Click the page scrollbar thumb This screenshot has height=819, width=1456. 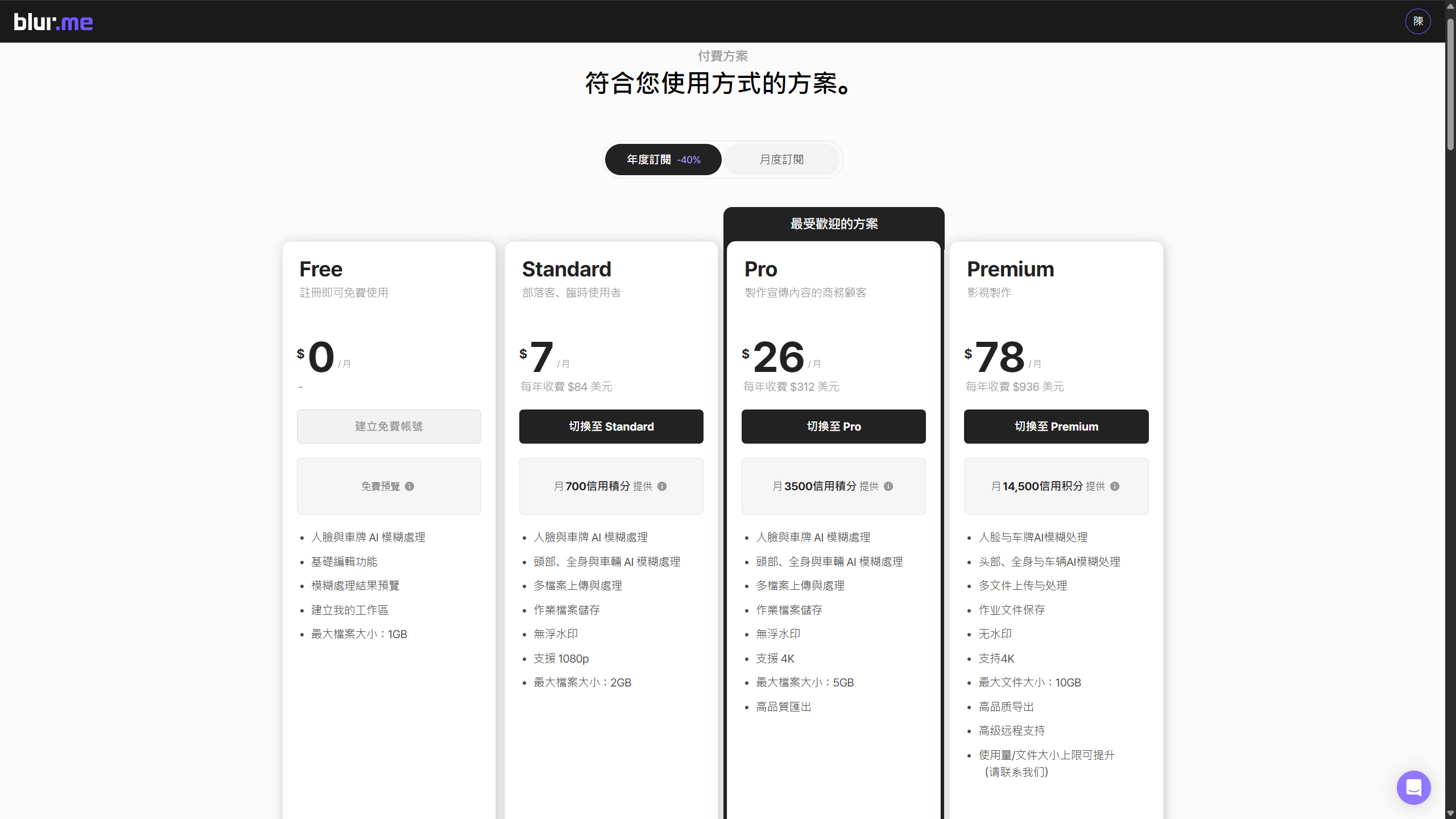coord(1450,85)
